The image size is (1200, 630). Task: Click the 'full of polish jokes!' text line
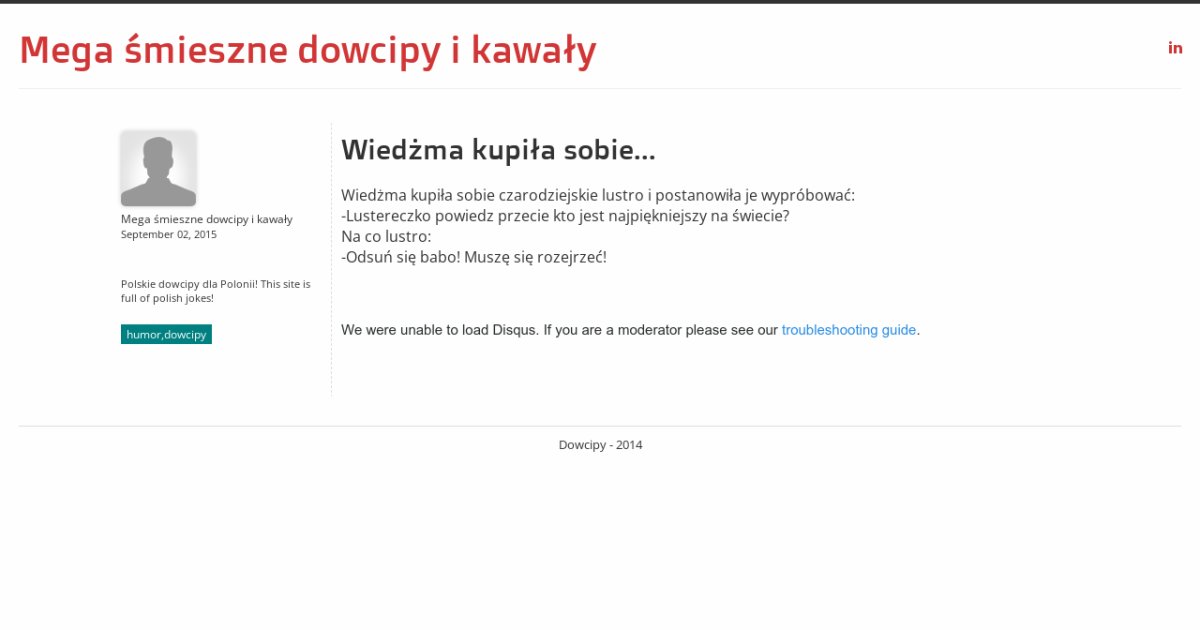[x=167, y=298]
